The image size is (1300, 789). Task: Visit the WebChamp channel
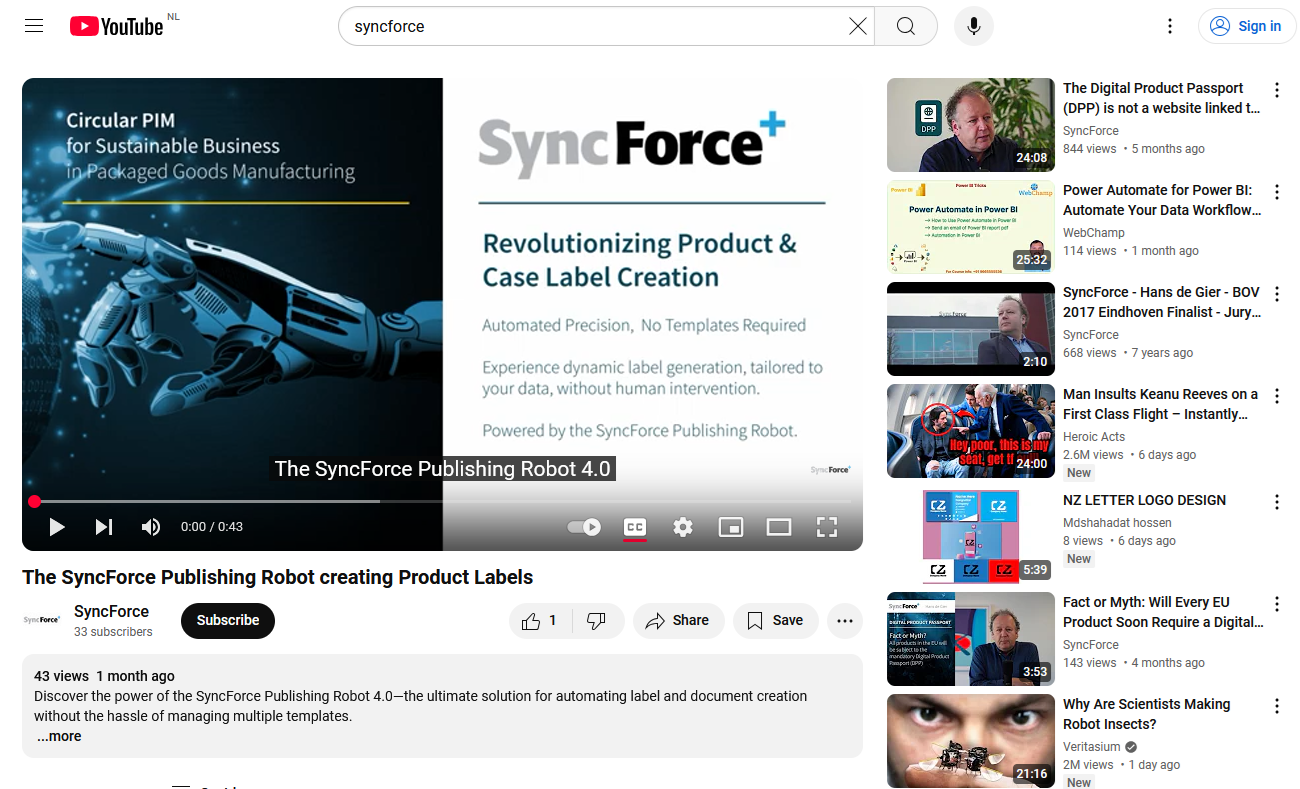(x=1094, y=233)
